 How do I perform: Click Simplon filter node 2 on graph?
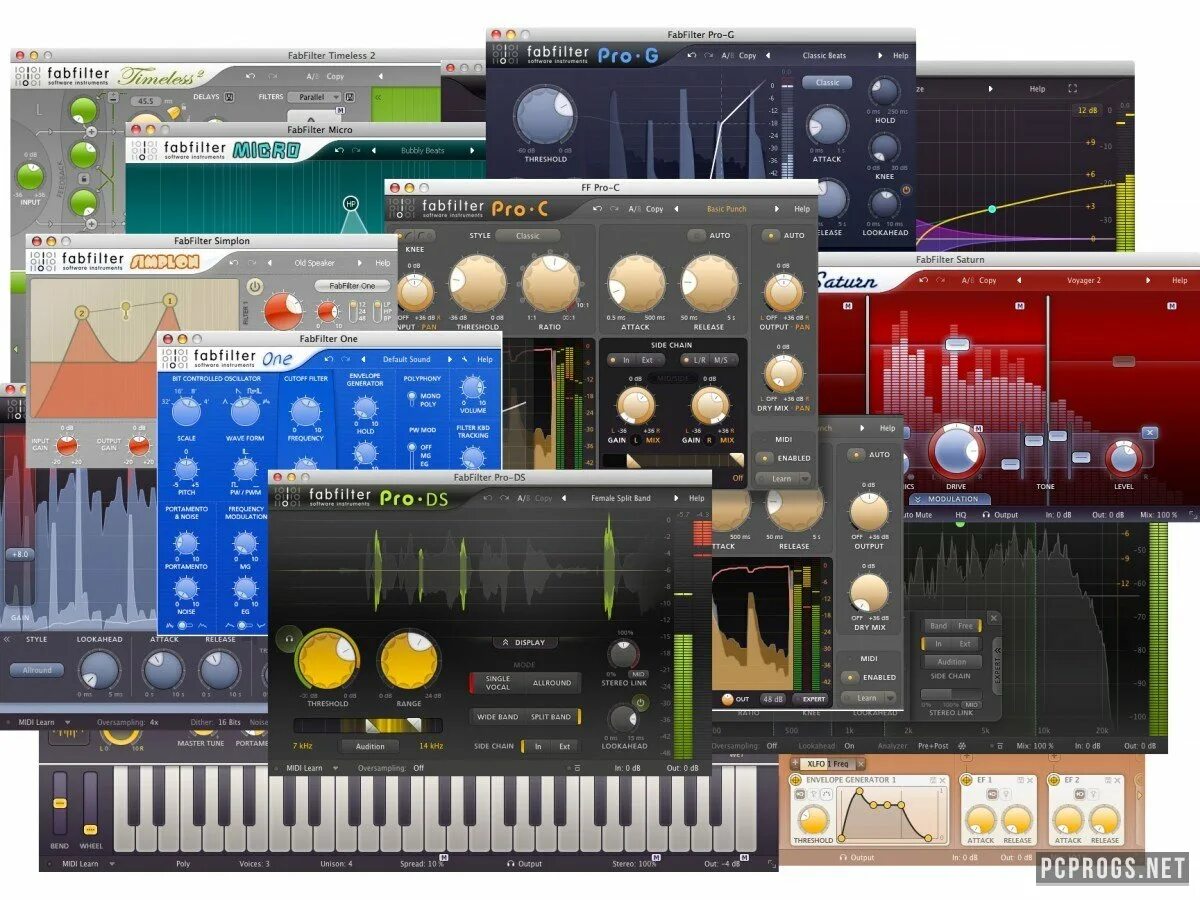pyautogui.click(x=82, y=313)
